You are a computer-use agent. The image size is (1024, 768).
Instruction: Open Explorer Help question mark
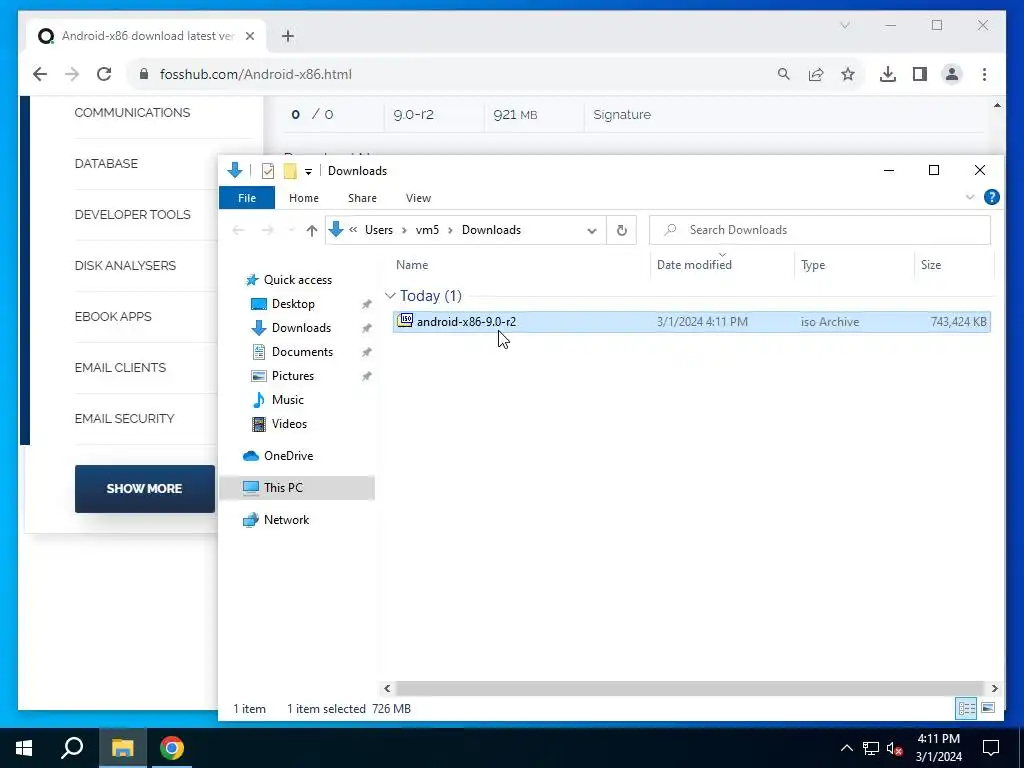tap(991, 197)
